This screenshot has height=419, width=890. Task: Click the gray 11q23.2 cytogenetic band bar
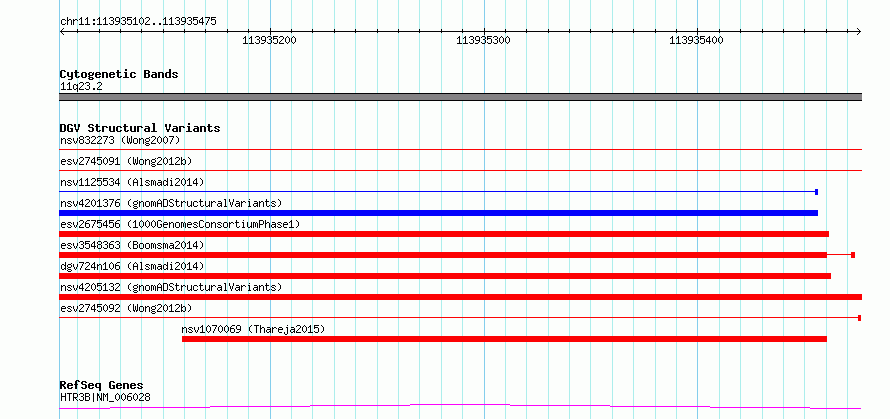coord(460,97)
